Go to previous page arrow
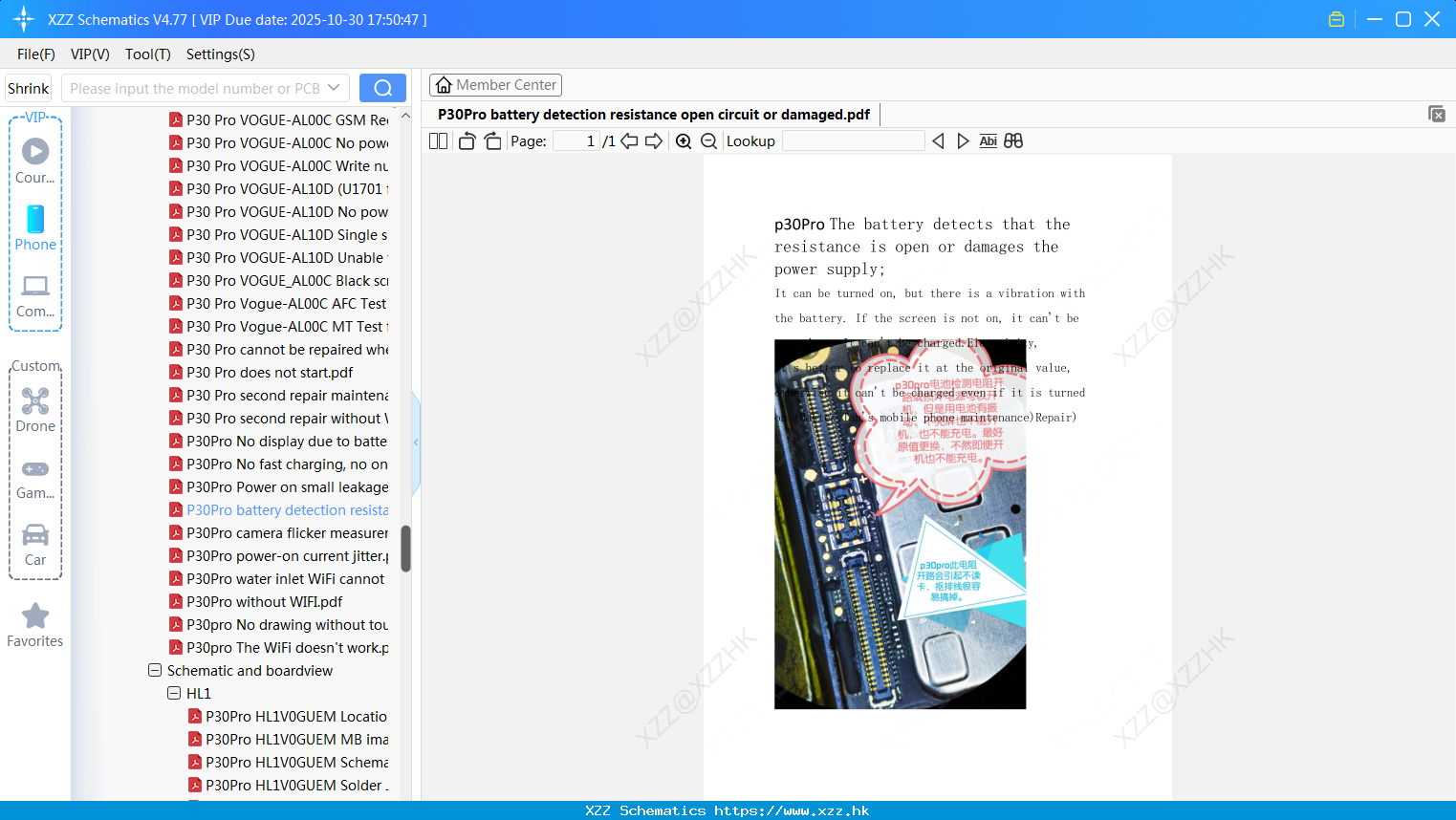 pyautogui.click(x=629, y=141)
